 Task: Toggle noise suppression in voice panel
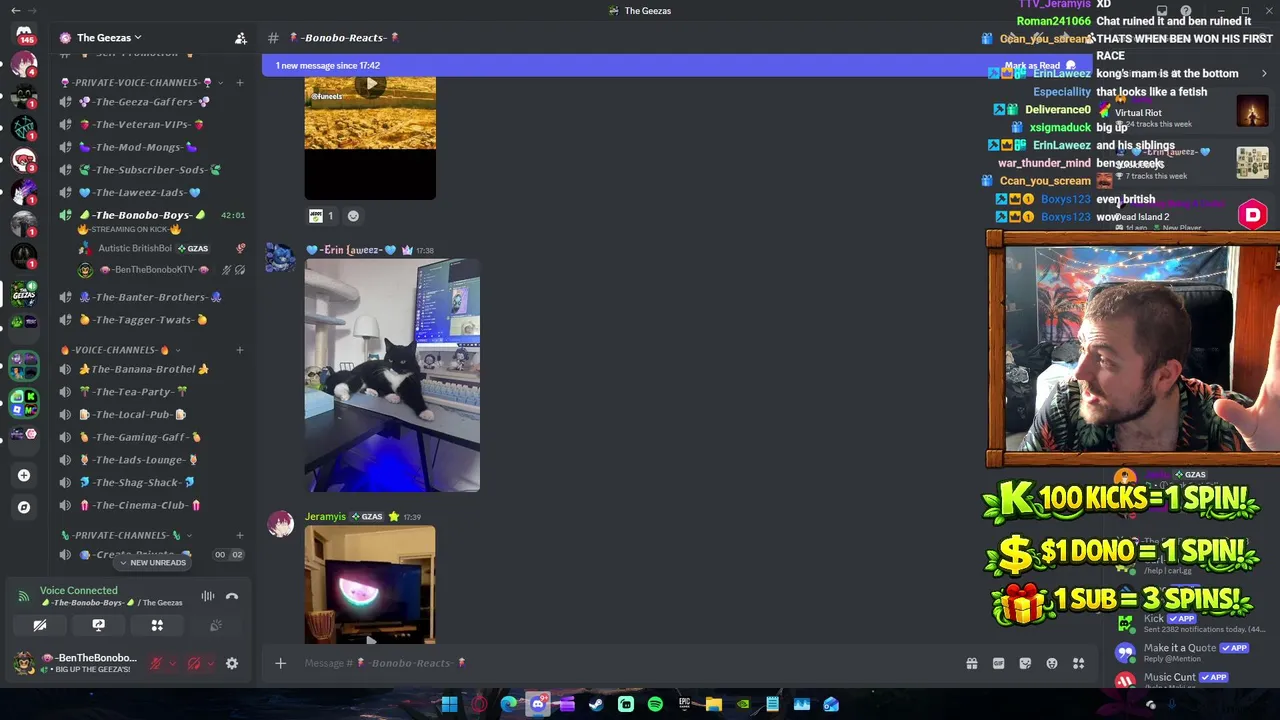pyautogui.click(x=208, y=597)
